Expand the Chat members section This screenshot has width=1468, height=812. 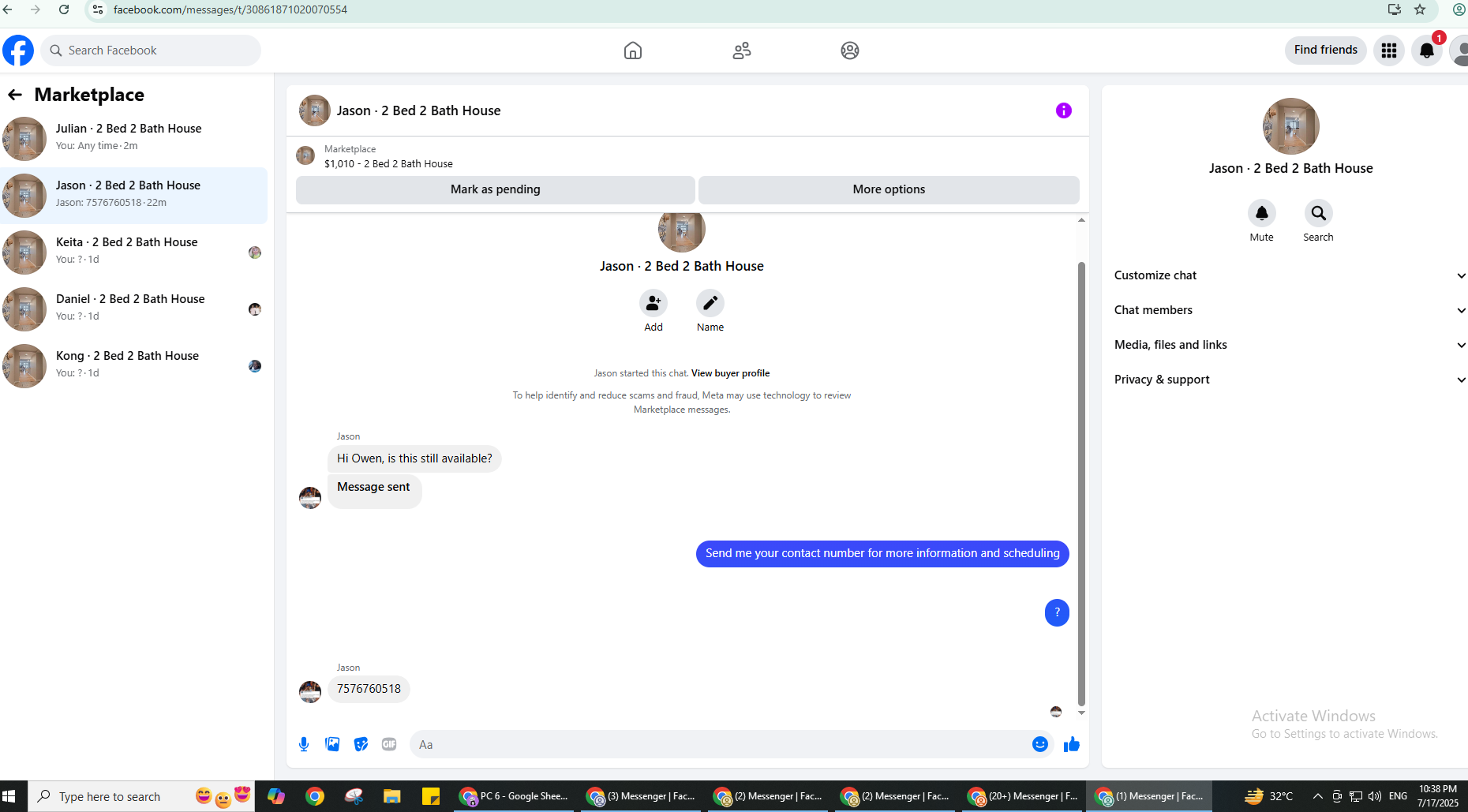pyautogui.click(x=1290, y=310)
